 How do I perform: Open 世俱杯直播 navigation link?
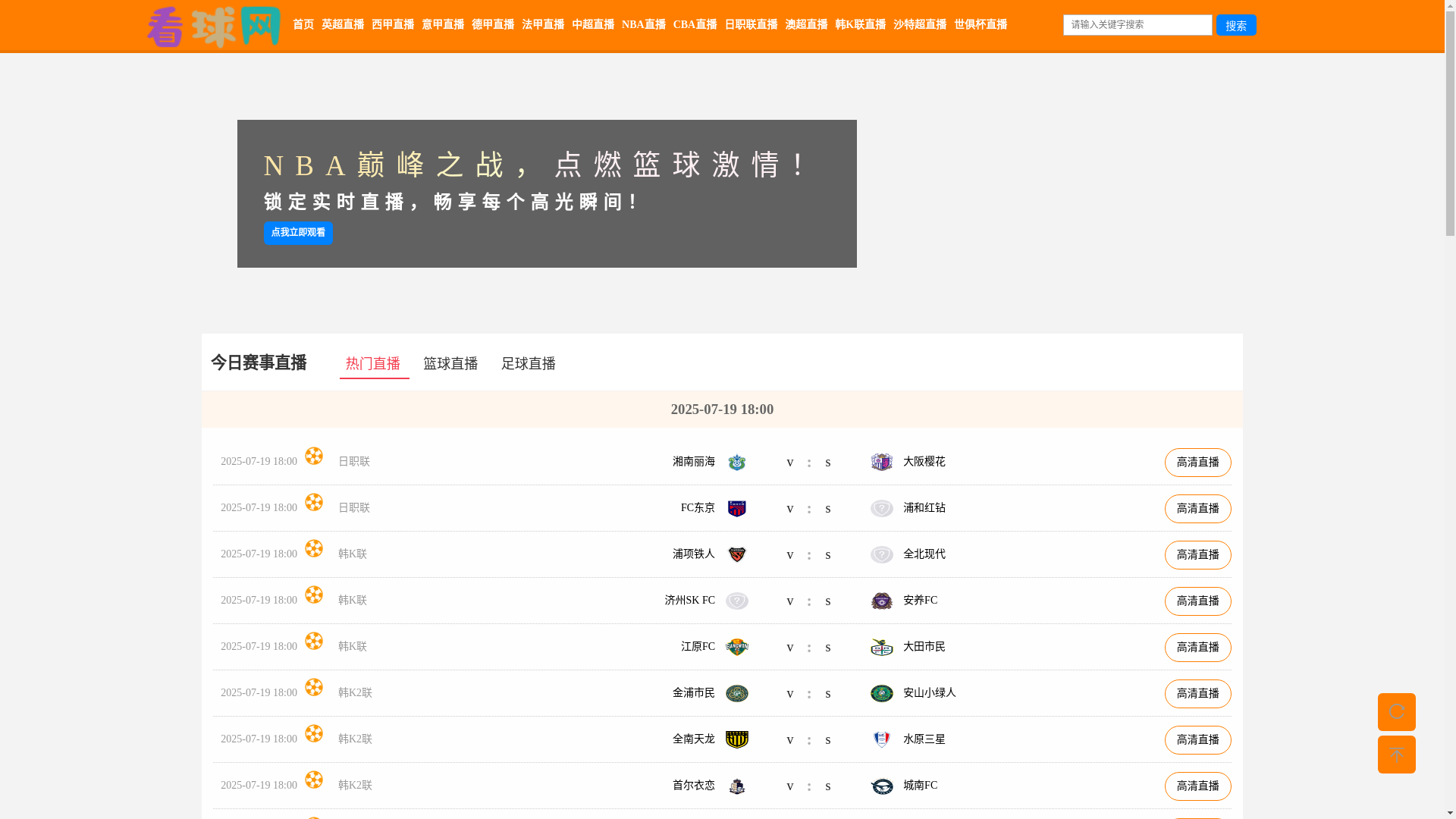point(981,25)
